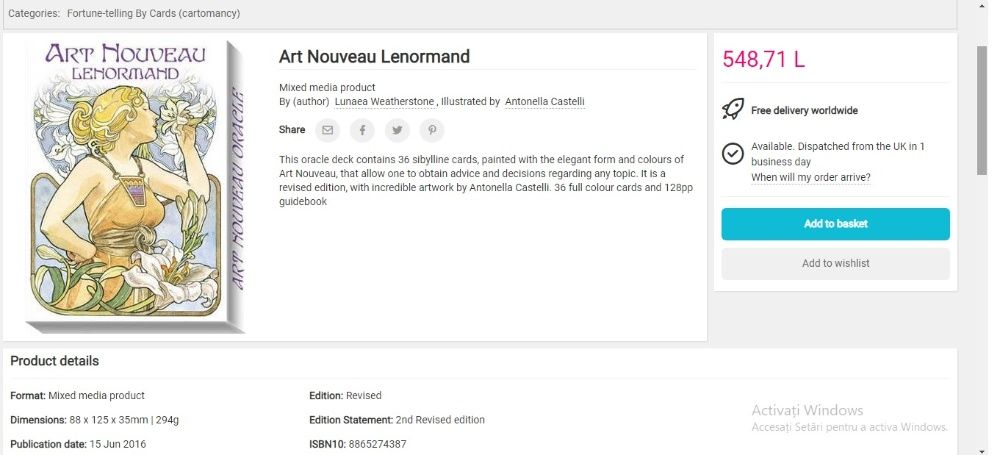
Task: Open the Art Nouveau Lenormand cover image
Action: click(x=137, y=186)
